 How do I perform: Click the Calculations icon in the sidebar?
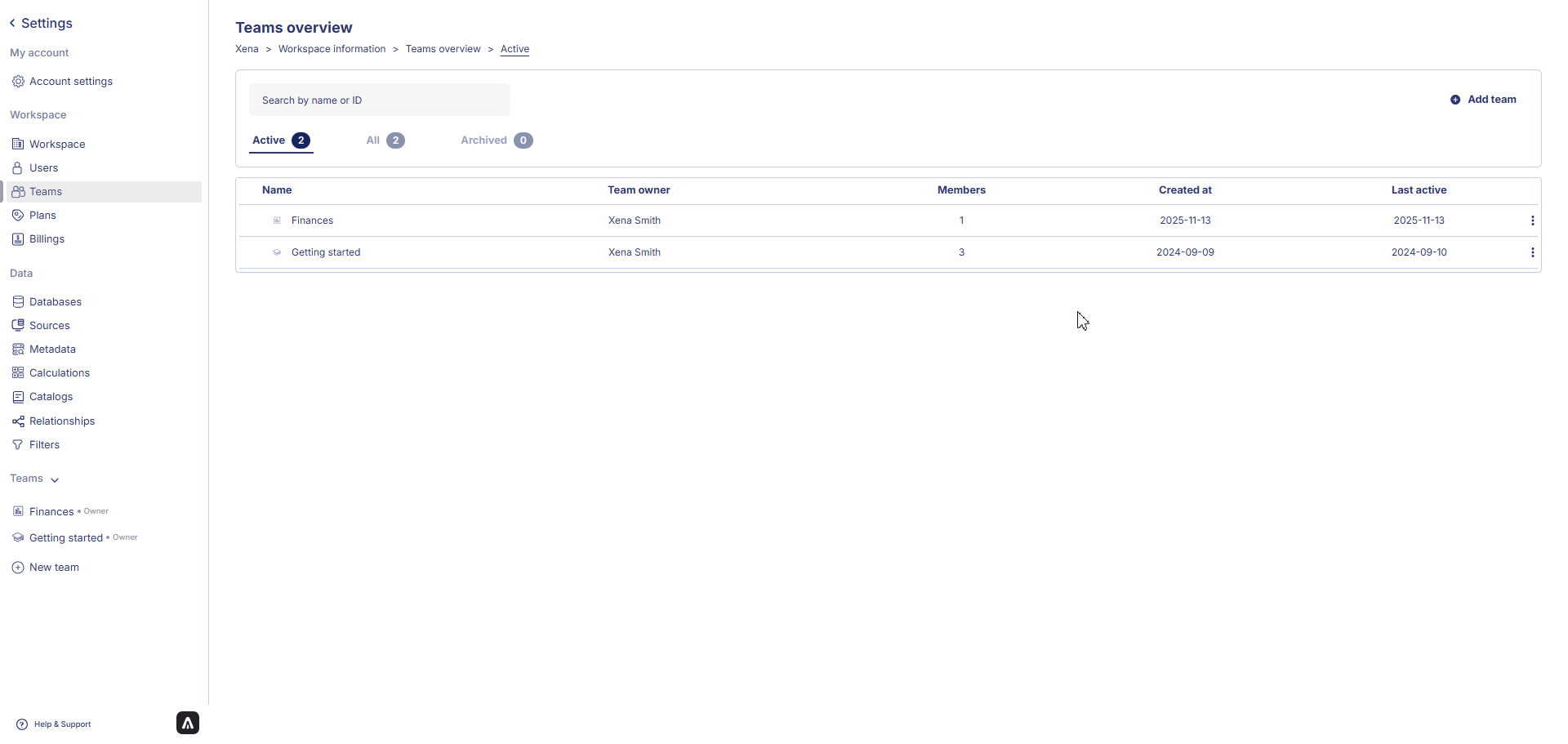[x=18, y=373]
